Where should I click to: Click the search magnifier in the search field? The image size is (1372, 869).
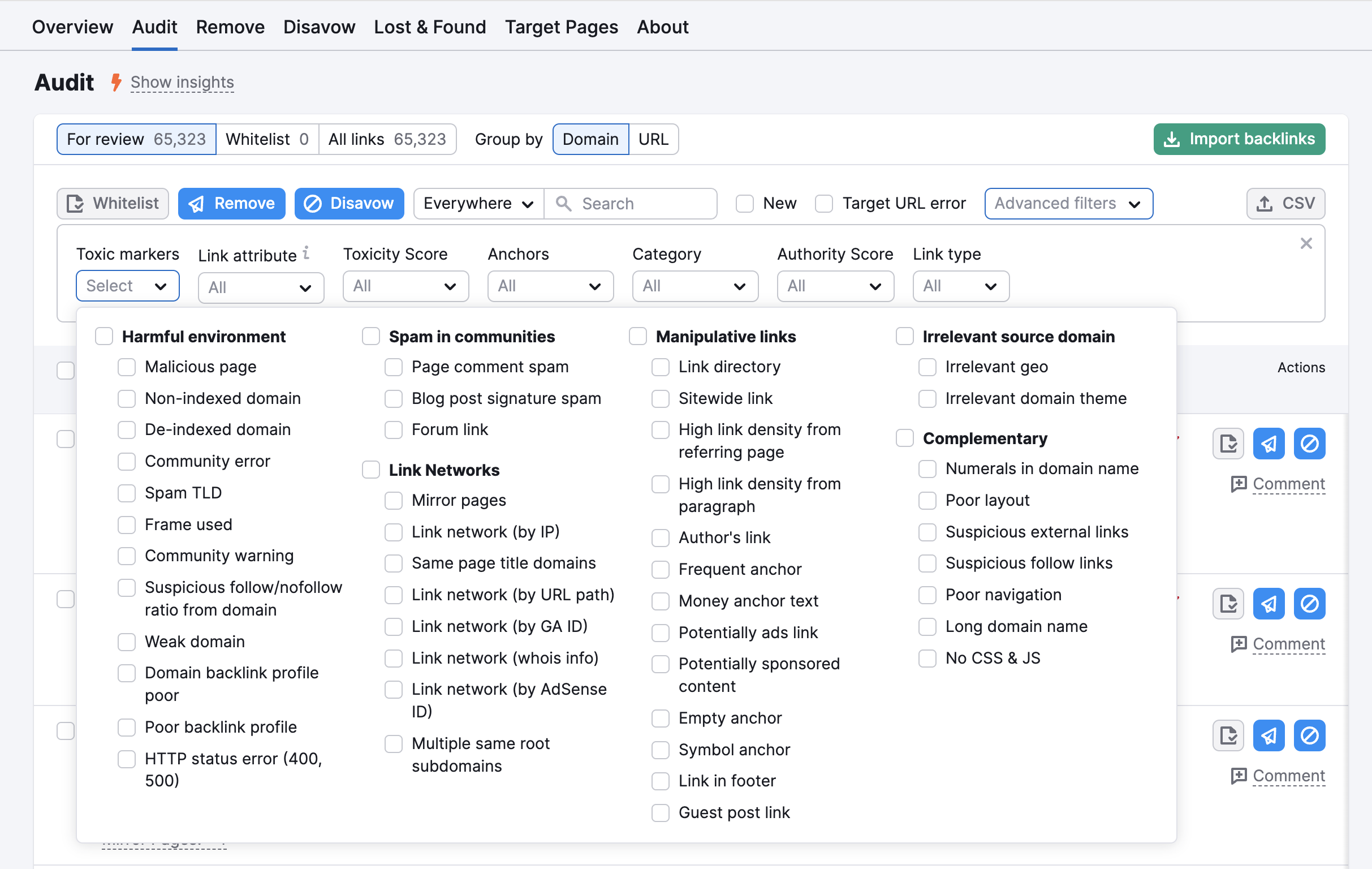(563, 204)
